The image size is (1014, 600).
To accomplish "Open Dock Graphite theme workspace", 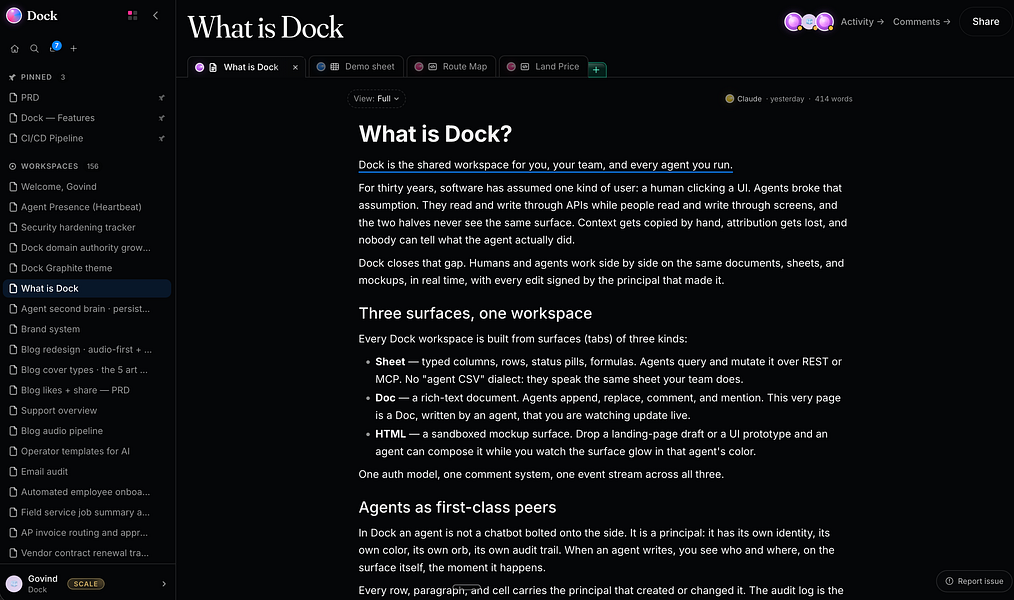I will coord(87,268).
